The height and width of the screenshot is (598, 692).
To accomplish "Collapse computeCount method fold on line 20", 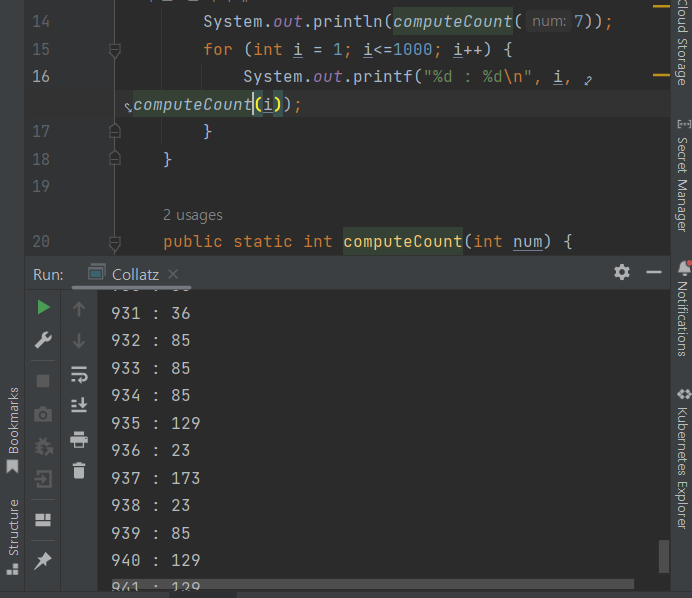I will coord(115,243).
